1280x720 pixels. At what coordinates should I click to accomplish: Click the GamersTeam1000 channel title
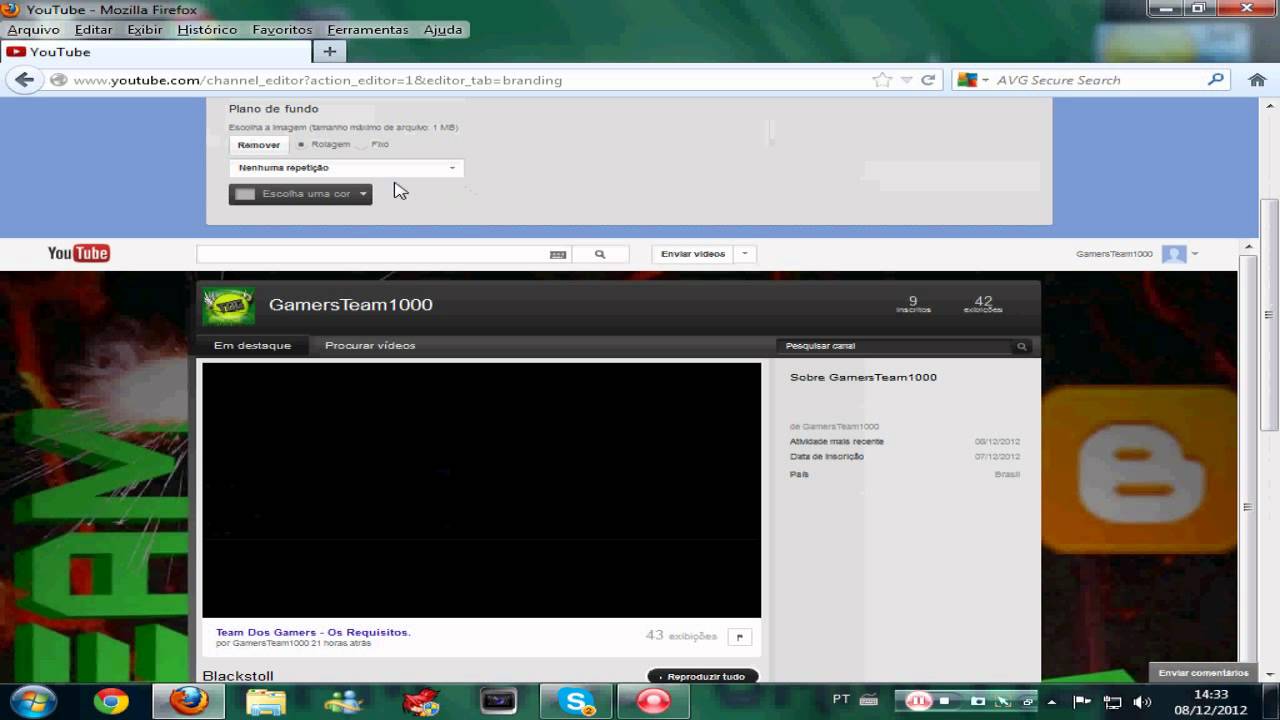[351, 305]
